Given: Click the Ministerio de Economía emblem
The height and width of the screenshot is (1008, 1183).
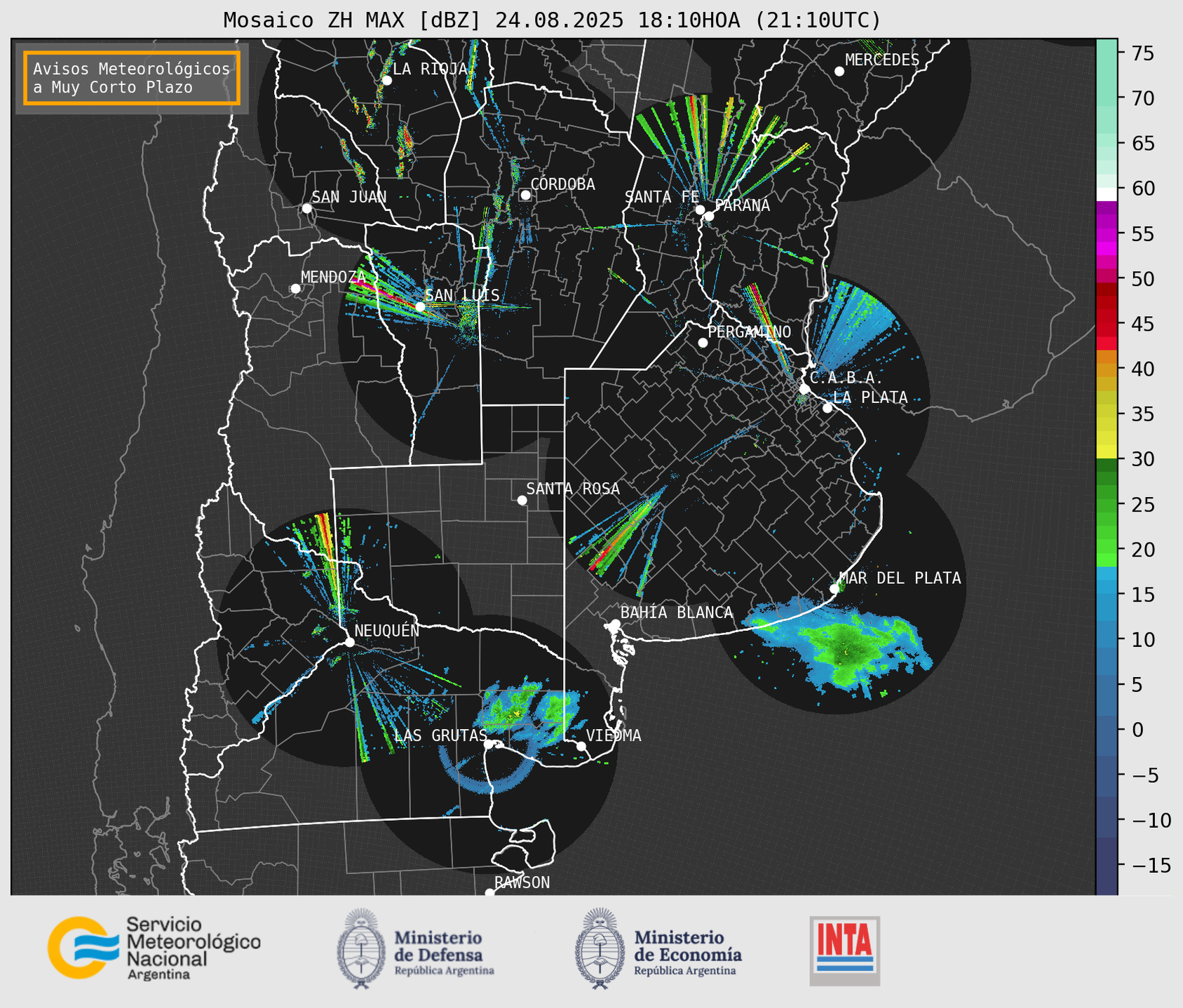Looking at the screenshot, I should pos(600,948).
